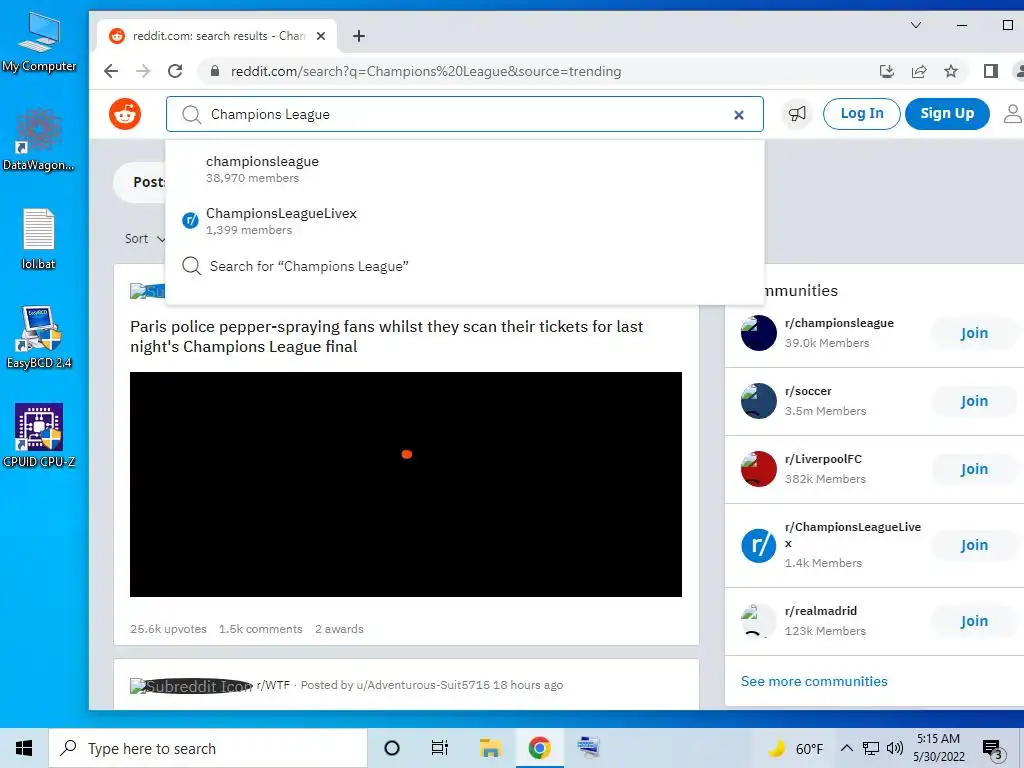The image size is (1024, 768).
Task: Bookmark this page with the star icon
Action: pyautogui.click(x=951, y=71)
